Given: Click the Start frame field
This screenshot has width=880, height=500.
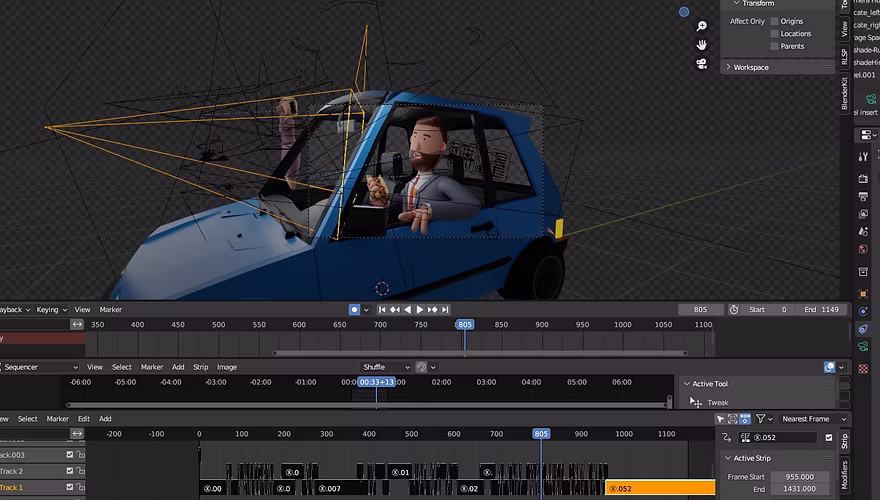Looking at the screenshot, I should point(767,310).
